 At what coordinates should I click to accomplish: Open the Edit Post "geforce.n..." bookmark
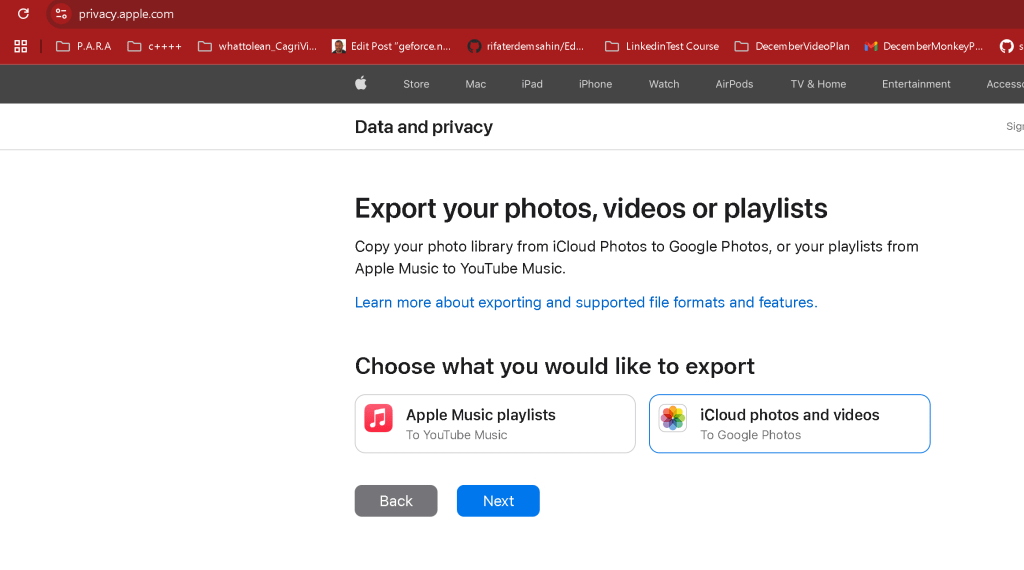[x=391, y=46]
